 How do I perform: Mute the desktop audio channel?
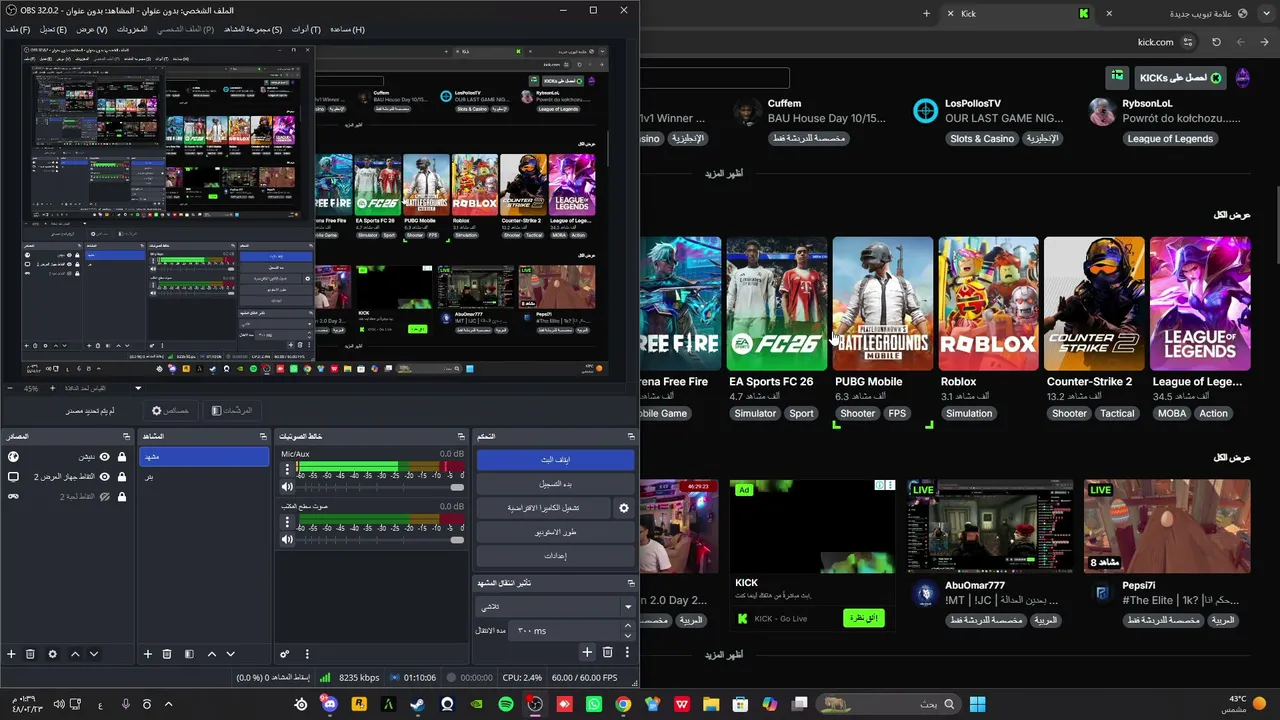pos(288,540)
